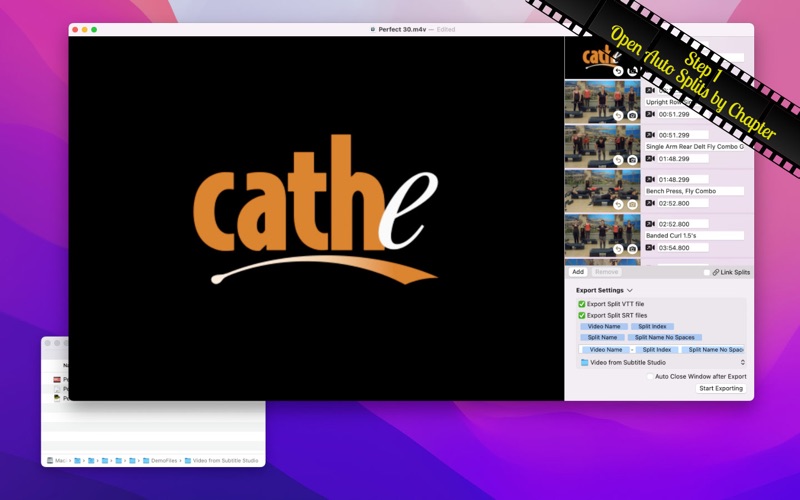Click Bench Press start time field 01:48.299

[683, 180]
